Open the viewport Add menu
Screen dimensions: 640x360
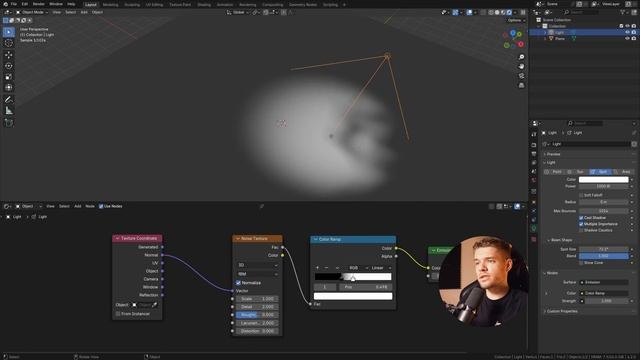click(x=84, y=12)
